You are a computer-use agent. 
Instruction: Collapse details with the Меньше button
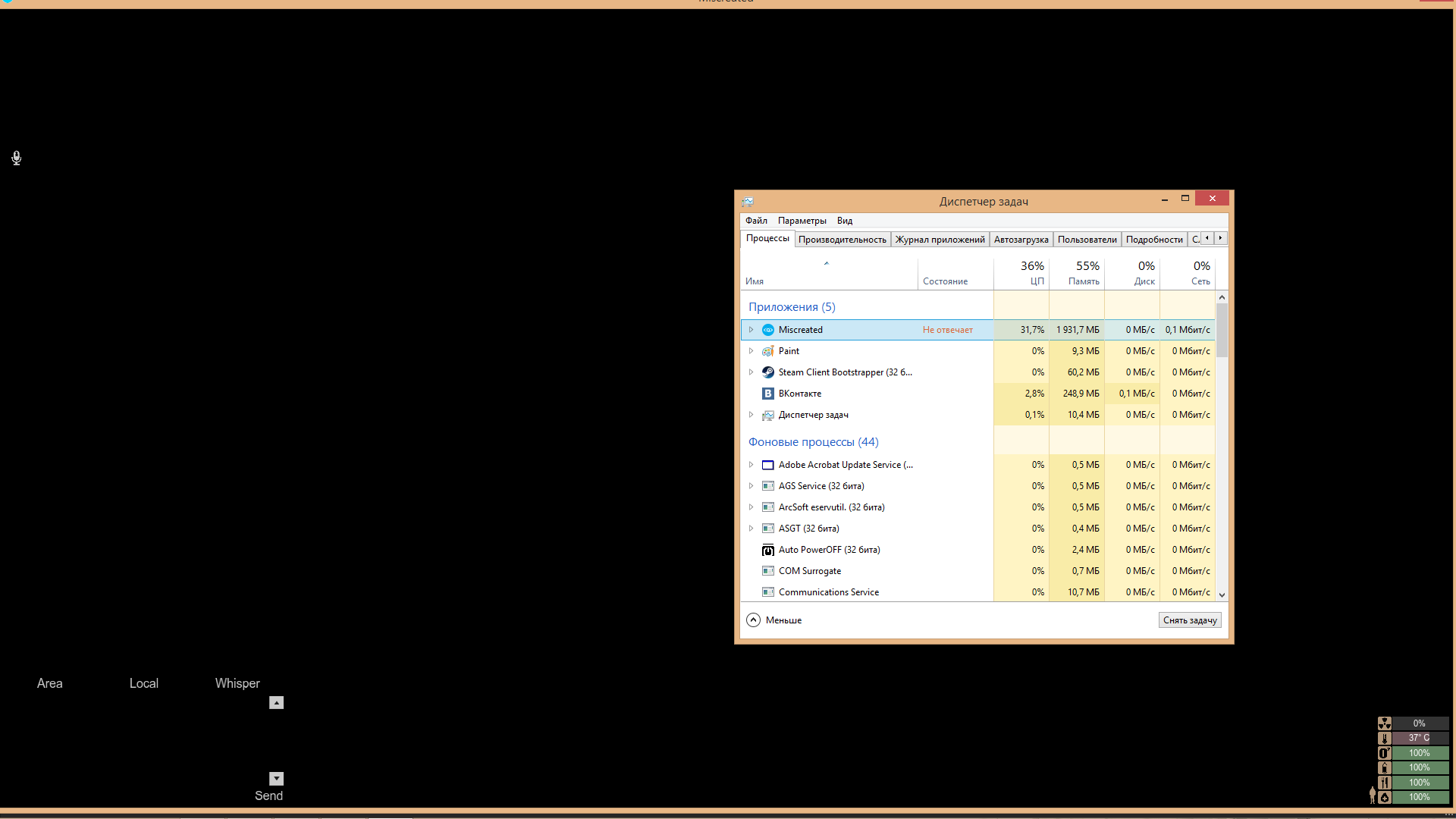tap(774, 620)
